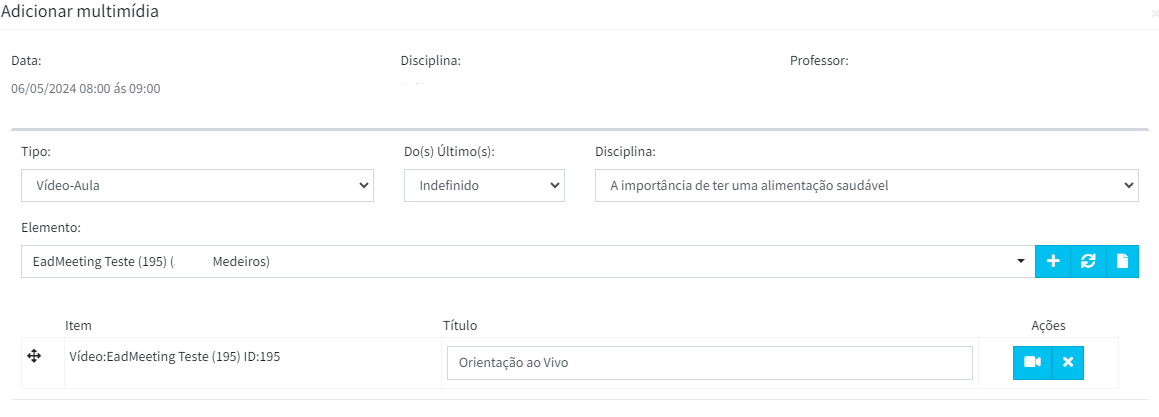Add the selected element with plus icon
Screen dimensions: 1159x417
1053,261
